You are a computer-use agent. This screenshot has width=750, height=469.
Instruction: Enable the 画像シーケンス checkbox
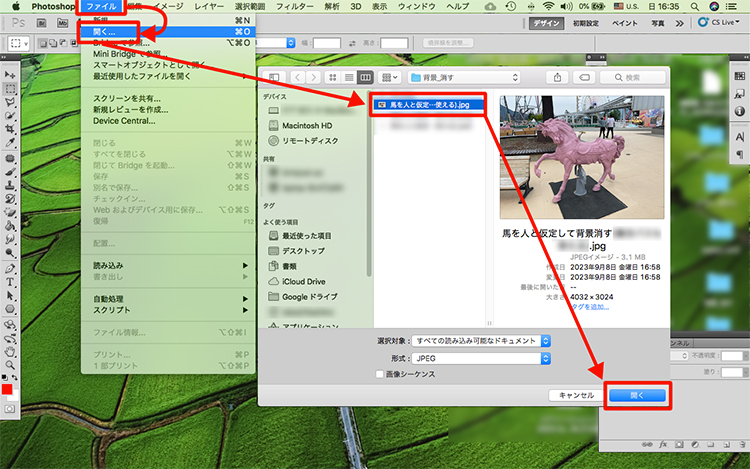coord(380,374)
